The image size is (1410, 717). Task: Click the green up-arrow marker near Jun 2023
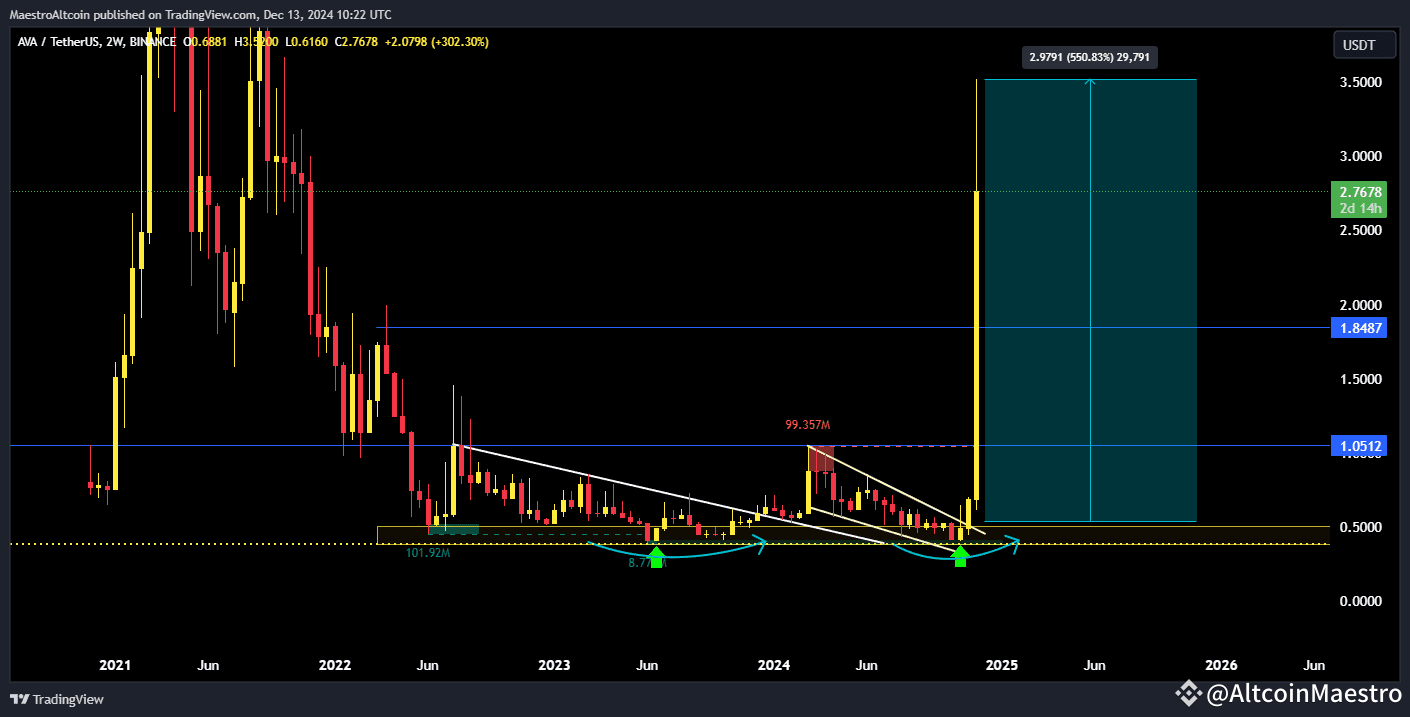(x=655, y=558)
